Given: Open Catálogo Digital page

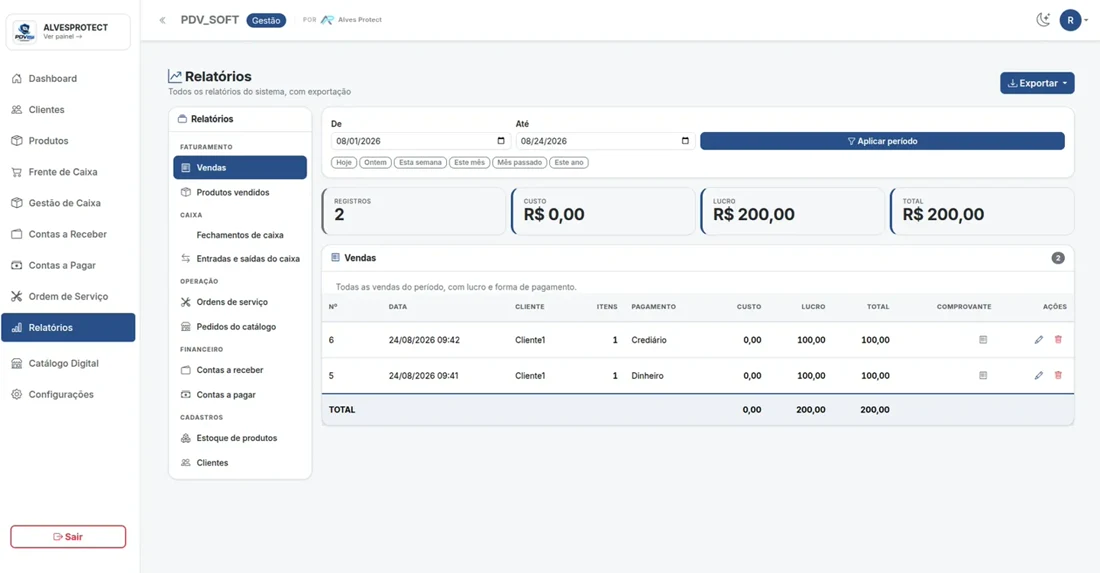Looking at the screenshot, I should 68,363.
